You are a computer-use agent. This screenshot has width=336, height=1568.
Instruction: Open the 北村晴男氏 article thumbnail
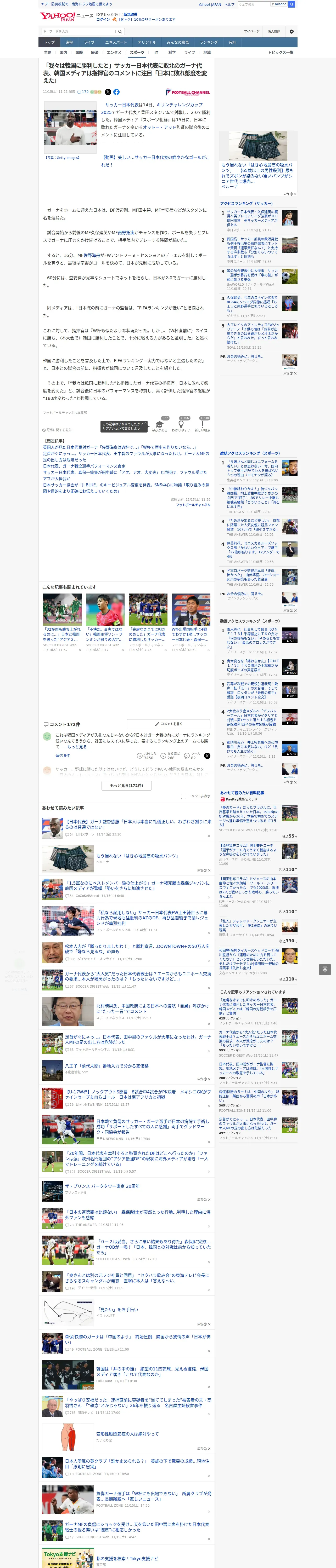pyautogui.click(x=68, y=1012)
